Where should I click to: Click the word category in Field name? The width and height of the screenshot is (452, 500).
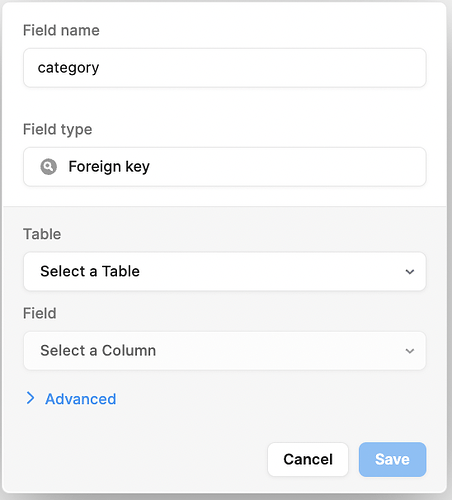[68, 68]
